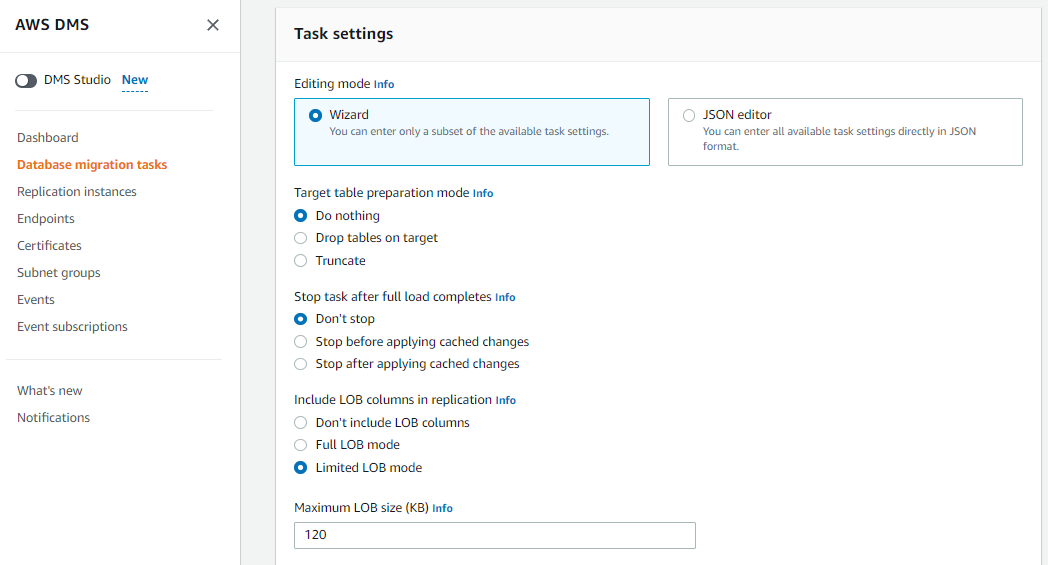Viewport: 1048px width, 565px height.
Task: Toggle the DMS Studio switch
Action: [x=26, y=80]
